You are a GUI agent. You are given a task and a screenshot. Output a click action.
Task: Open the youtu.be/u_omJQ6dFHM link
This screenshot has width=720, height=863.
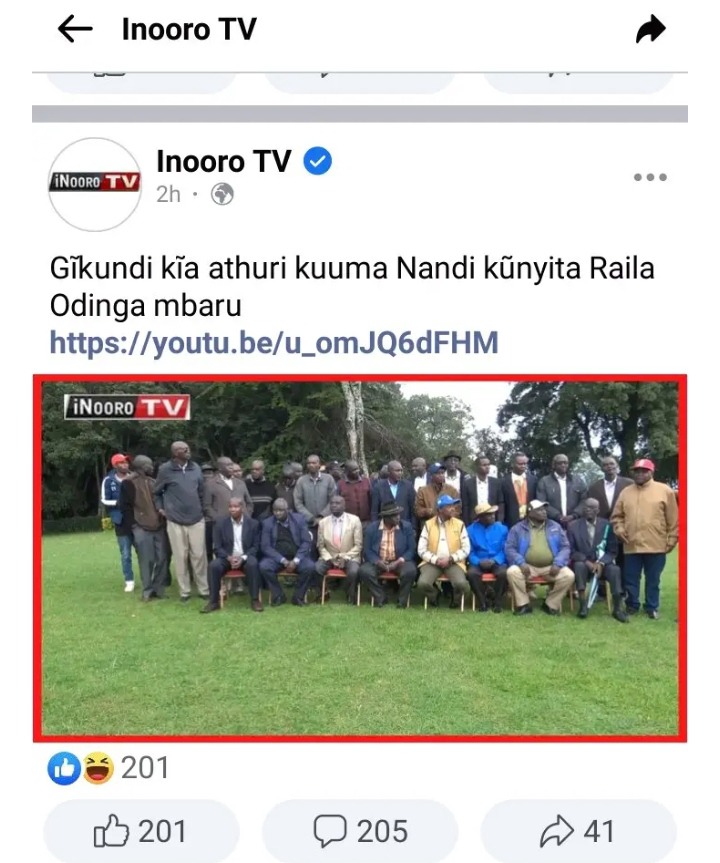[x=274, y=343]
